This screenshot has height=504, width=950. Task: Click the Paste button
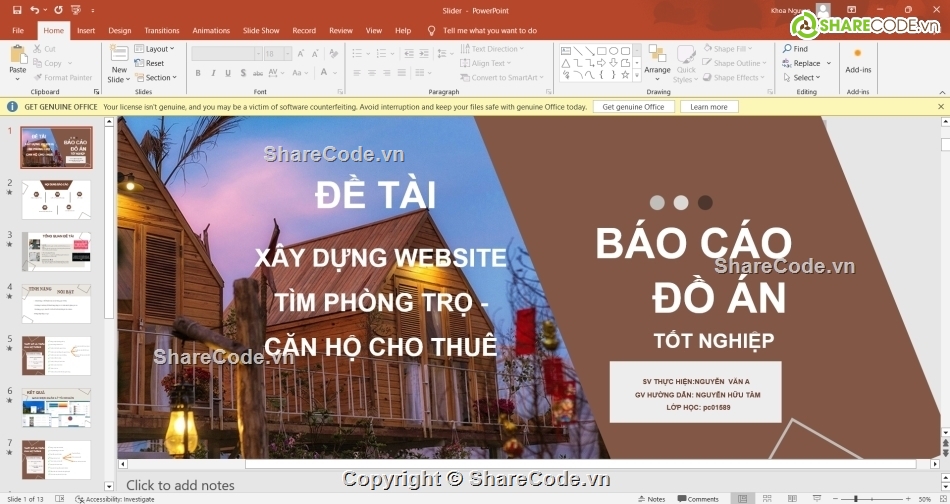coord(18,60)
